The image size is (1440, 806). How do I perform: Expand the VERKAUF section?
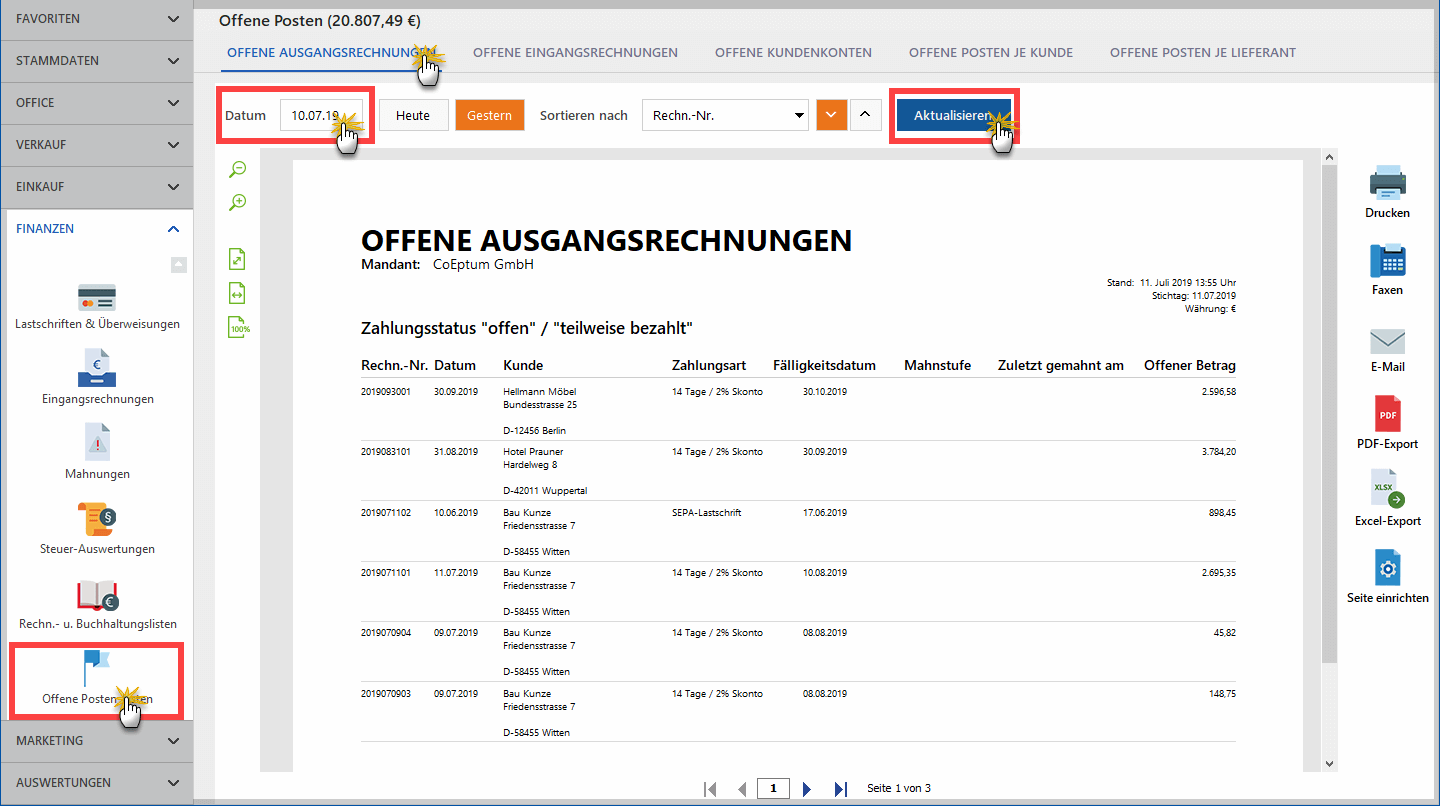click(97, 145)
